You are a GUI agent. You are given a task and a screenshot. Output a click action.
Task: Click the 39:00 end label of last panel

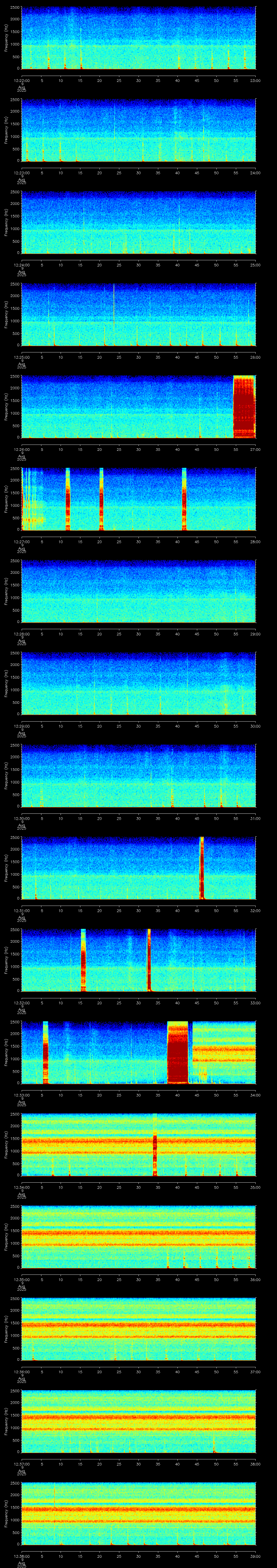tap(255, 1556)
